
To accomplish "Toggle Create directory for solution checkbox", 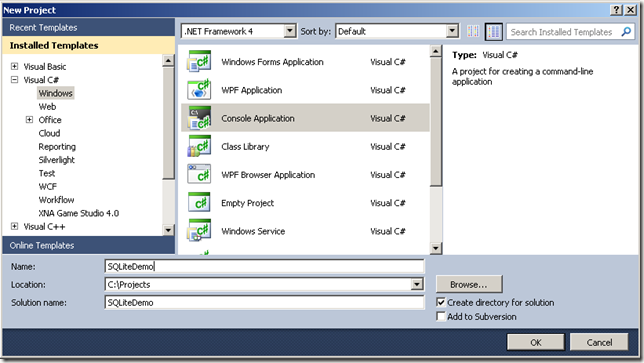I will pyautogui.click(x=441, y=303).
